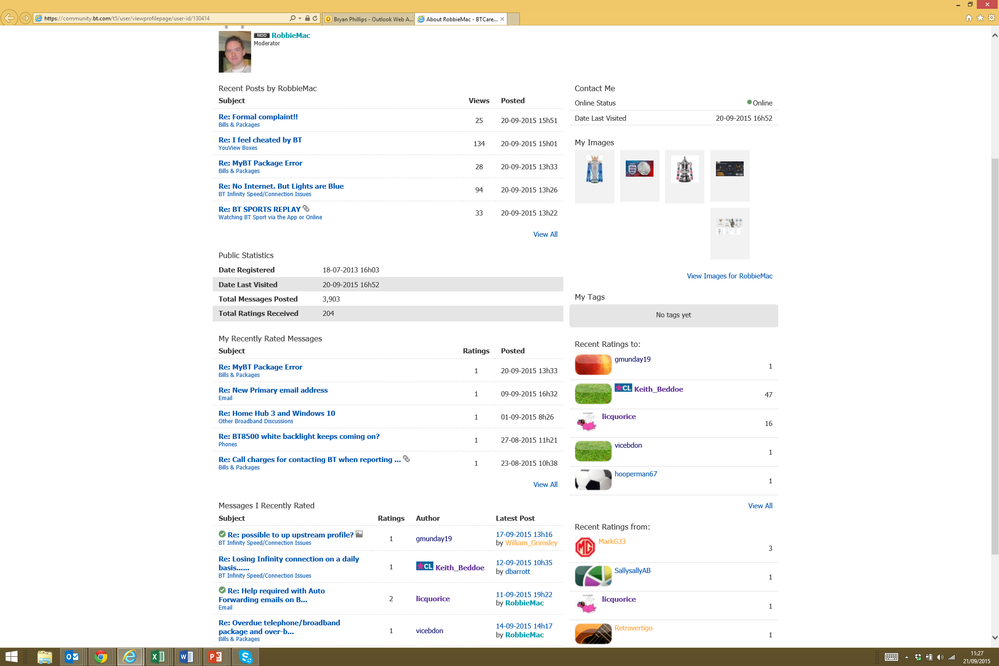Open 'Re: I feel cheated by BT' post
The width and height of the screenshot is (999, 666).
pos(260,140)
